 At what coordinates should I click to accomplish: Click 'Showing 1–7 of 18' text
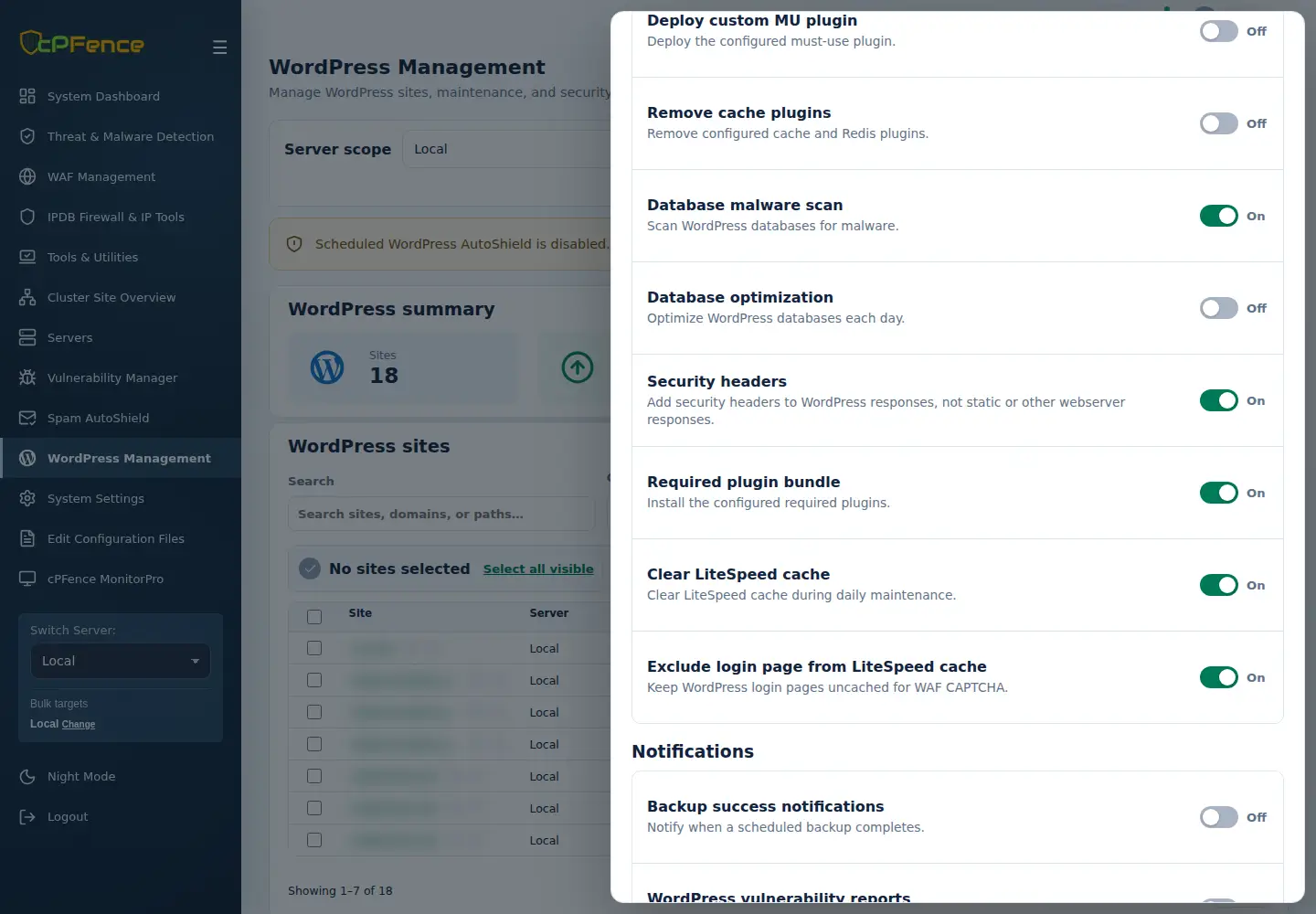pos(340,890)
